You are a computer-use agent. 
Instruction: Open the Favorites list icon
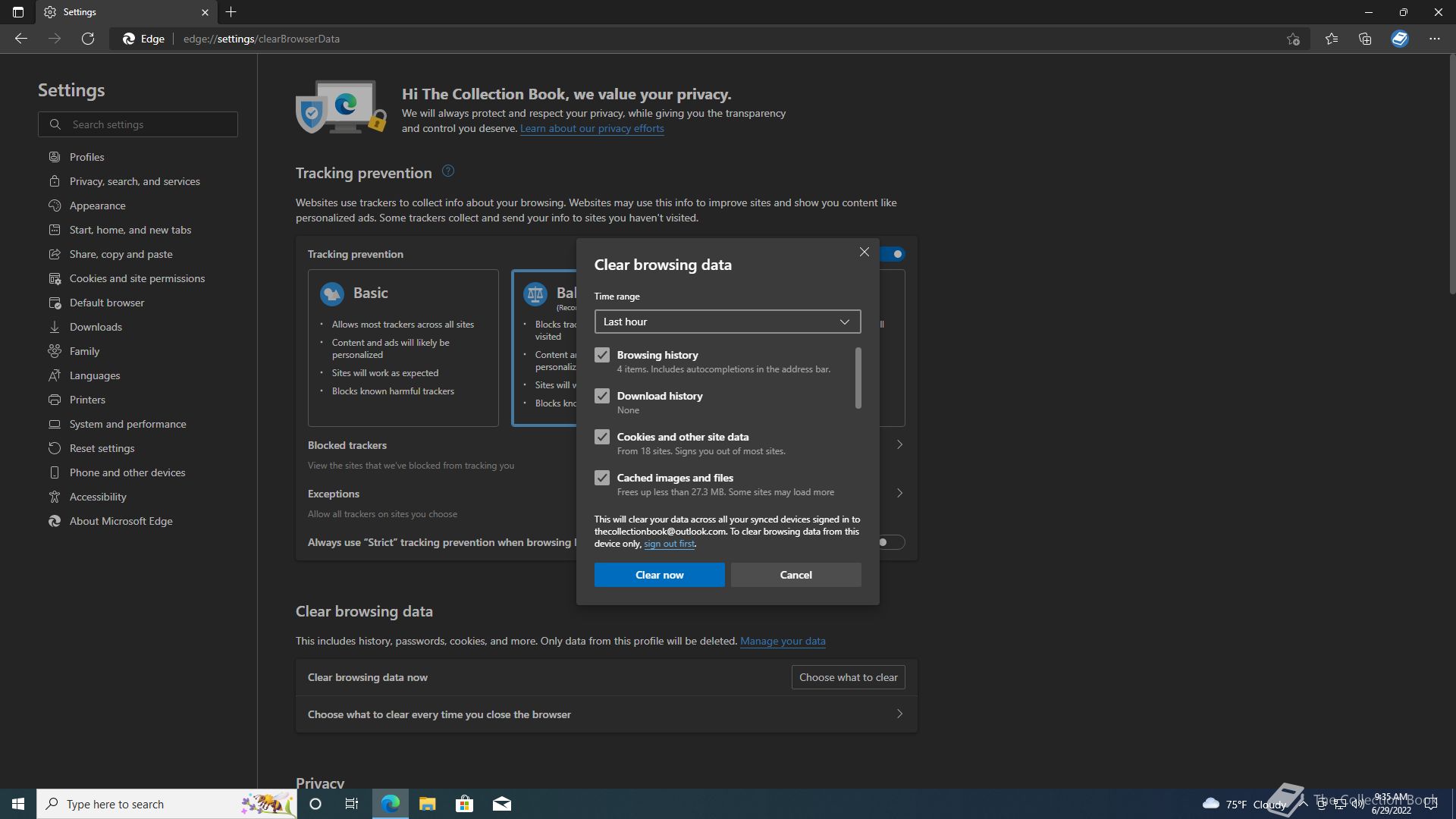[1332, 39]
